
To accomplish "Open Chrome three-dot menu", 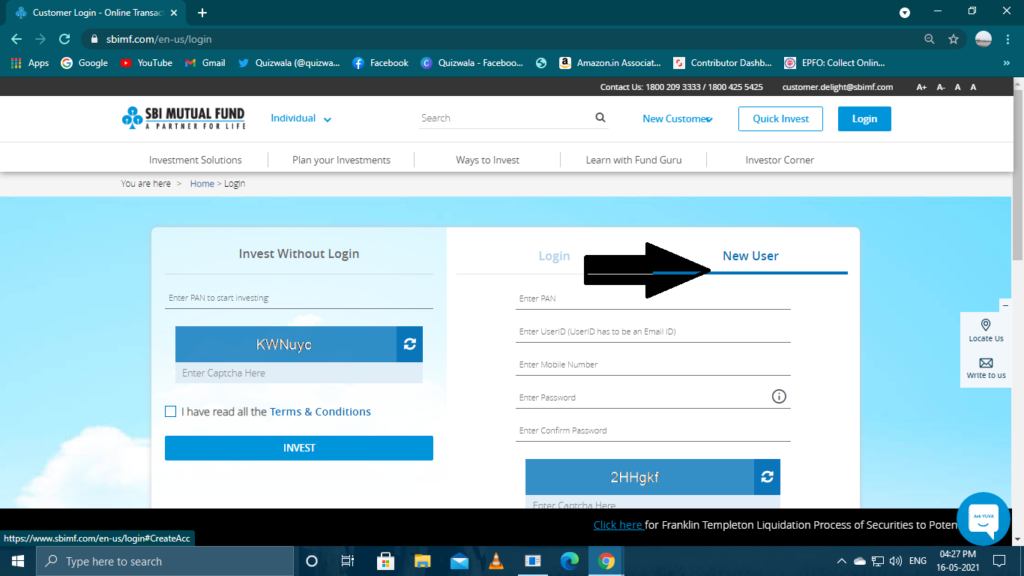I will click(x=1008, y=39).
